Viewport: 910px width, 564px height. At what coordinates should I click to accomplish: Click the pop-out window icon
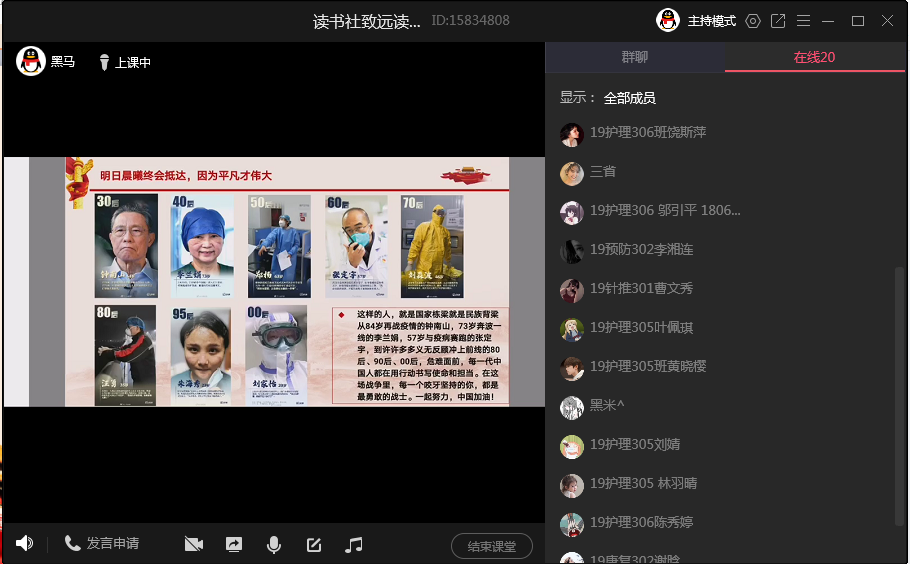[x=778, y=21]
